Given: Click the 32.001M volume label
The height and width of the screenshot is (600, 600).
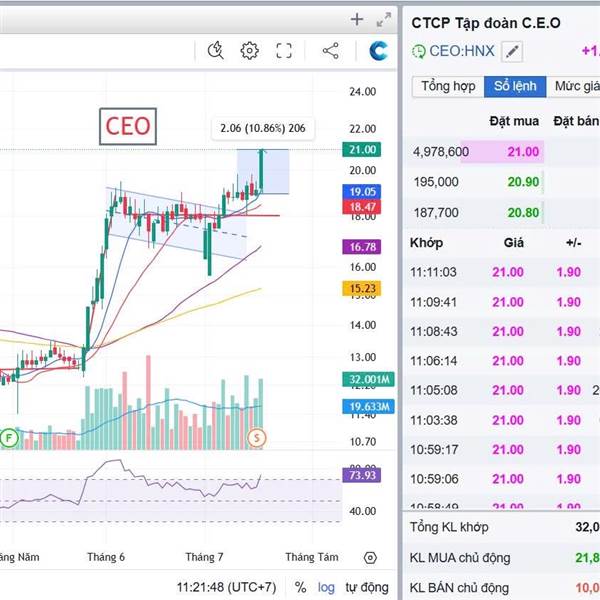Looking at the screenshot, I should 368,379.
